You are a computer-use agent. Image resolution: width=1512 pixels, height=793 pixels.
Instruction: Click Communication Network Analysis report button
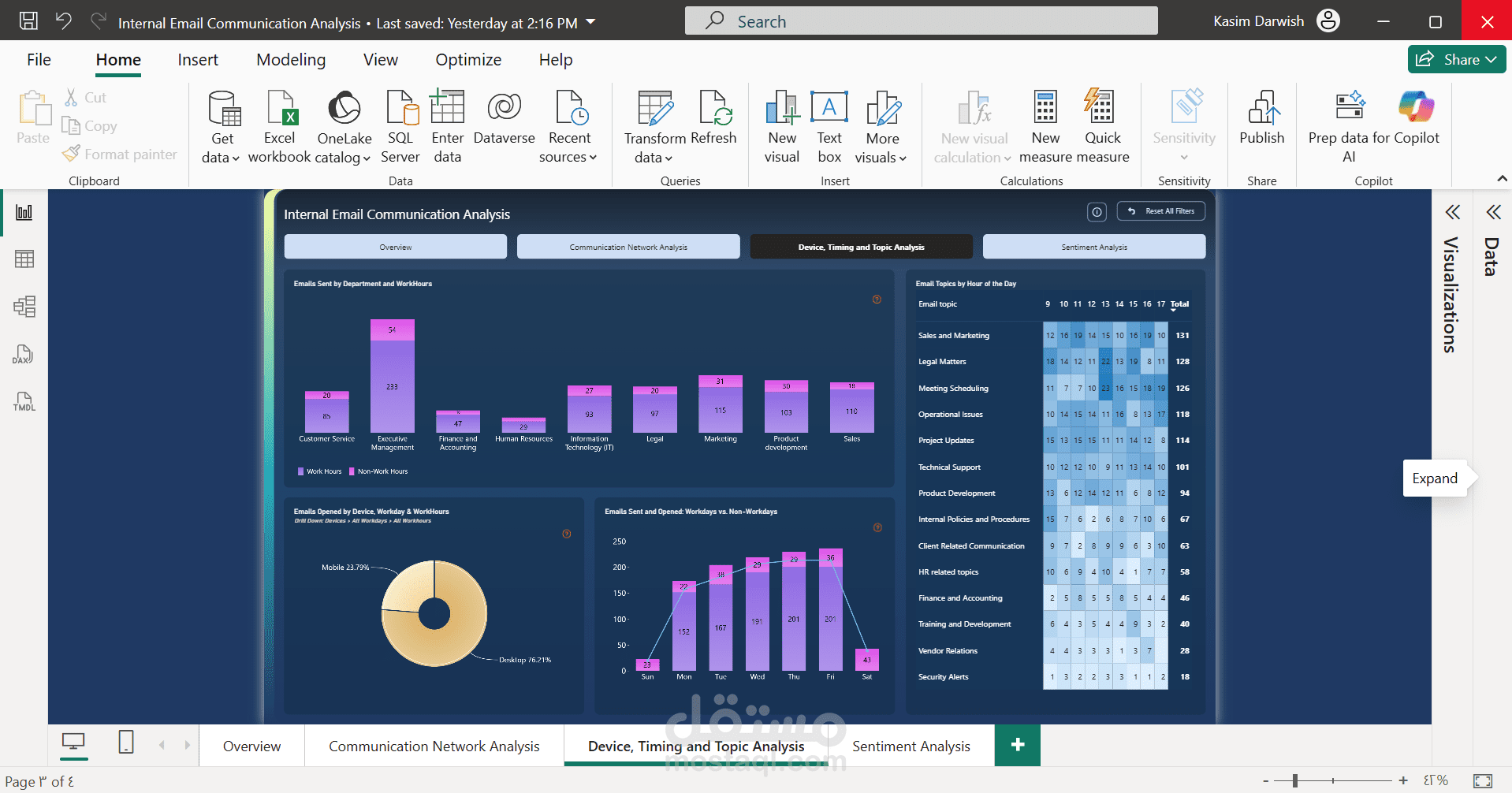click(x=628, y=247)
